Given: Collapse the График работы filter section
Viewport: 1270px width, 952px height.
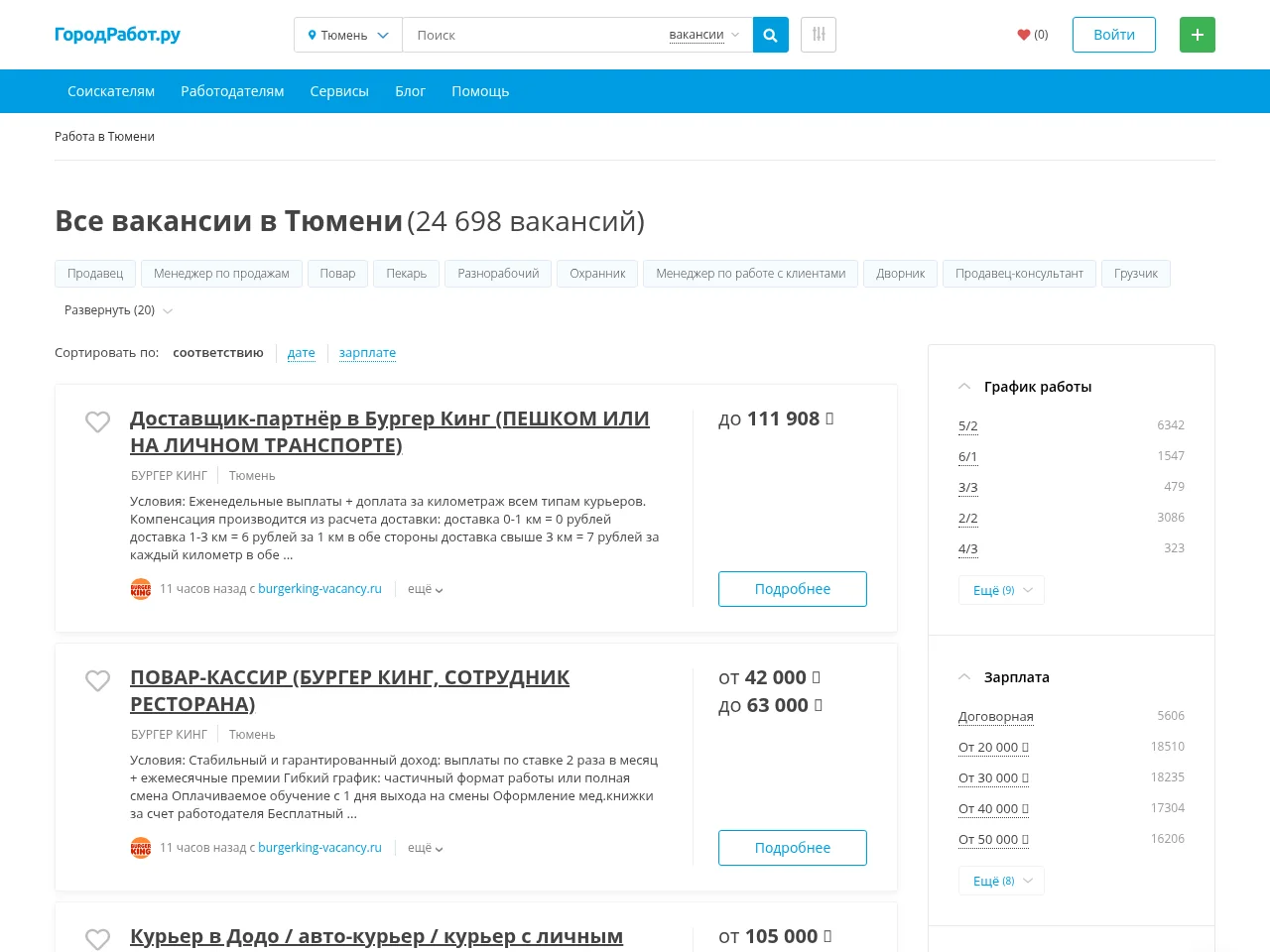Looking at the screenshot, I should coord(1025,387).
